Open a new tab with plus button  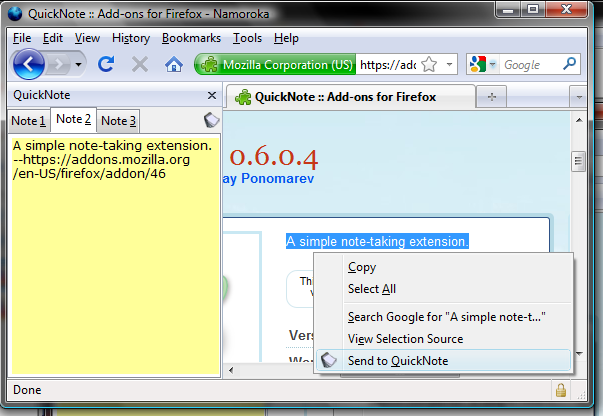pyautogui.click(x=491, y=97)
